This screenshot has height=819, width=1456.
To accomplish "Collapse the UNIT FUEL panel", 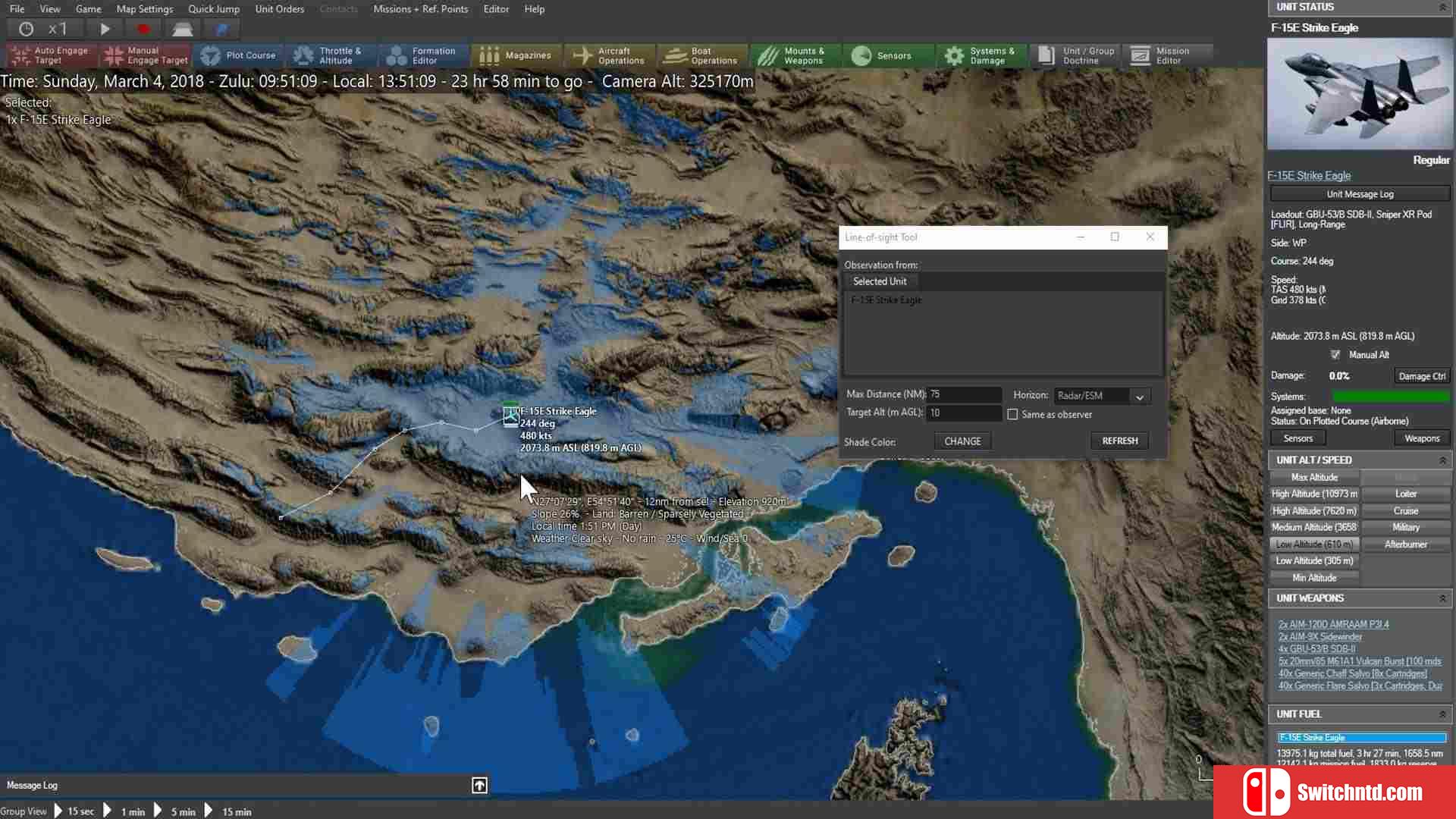I will click(x=1442, y=714).
